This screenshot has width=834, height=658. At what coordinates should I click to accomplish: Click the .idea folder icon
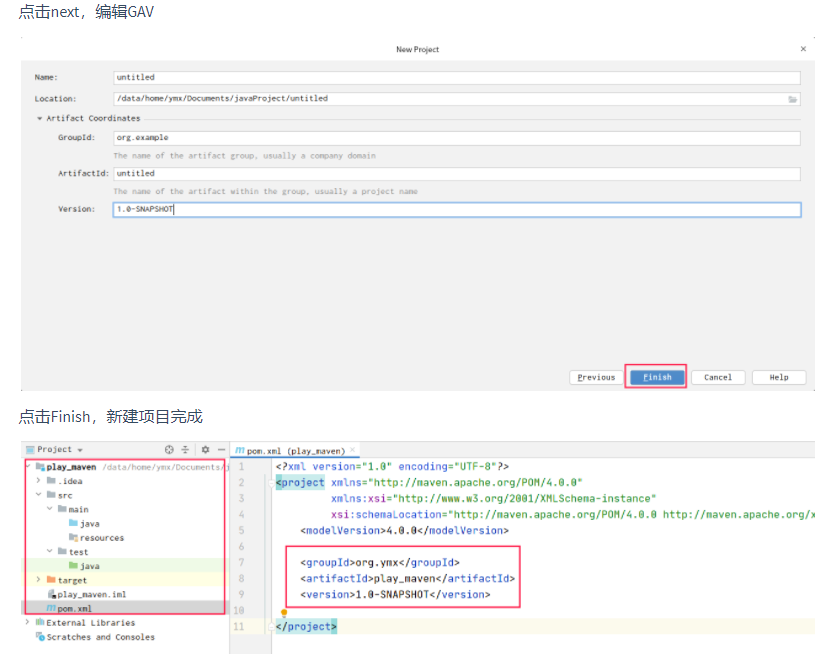pyautogui.click(x=51, y=480)
